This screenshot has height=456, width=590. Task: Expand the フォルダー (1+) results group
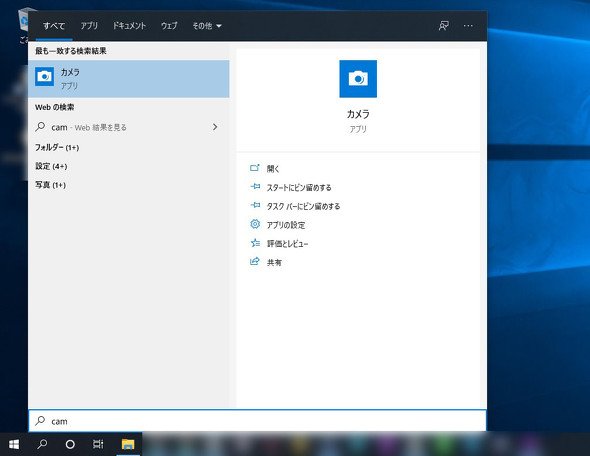[57, 147]
